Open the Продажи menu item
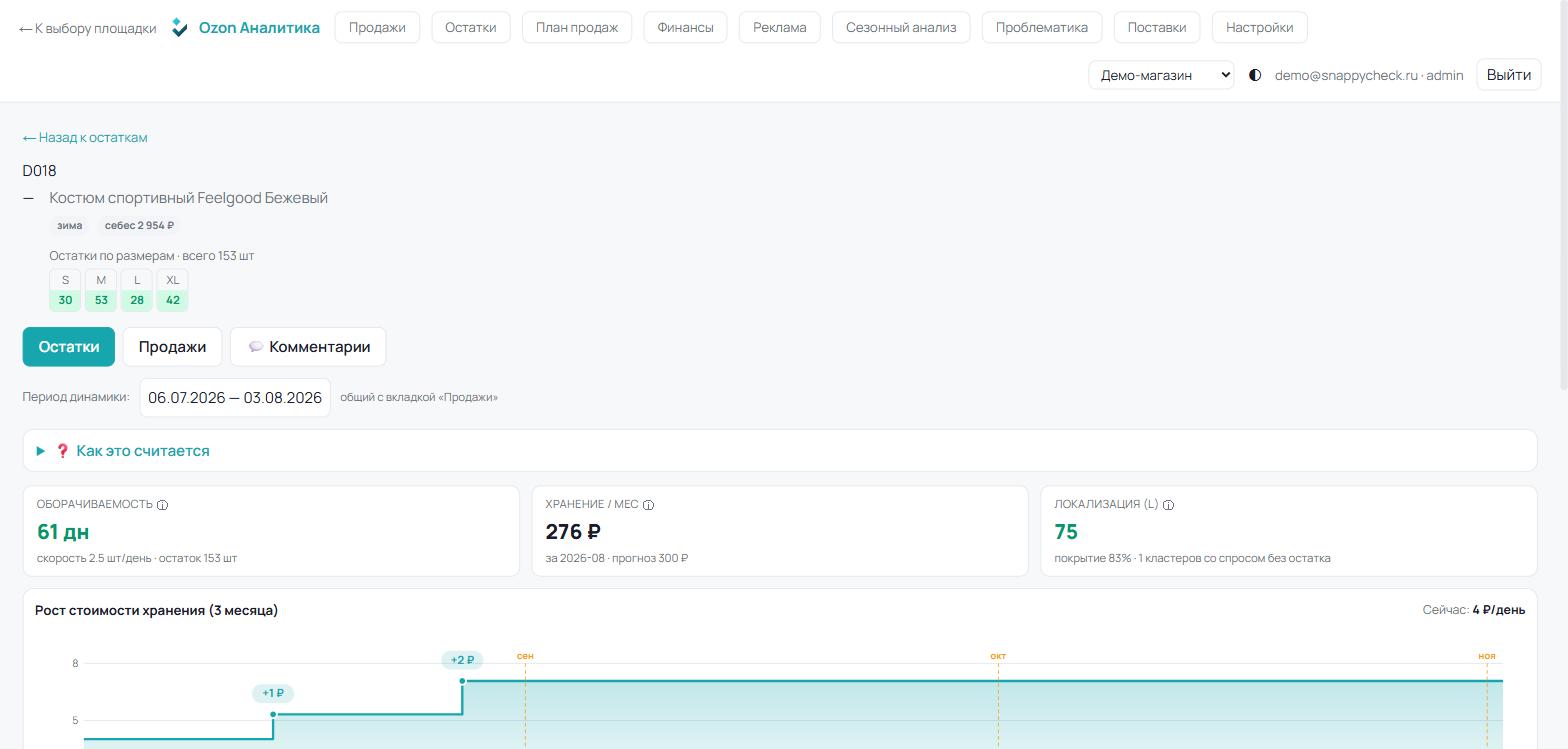 point(377,27)
